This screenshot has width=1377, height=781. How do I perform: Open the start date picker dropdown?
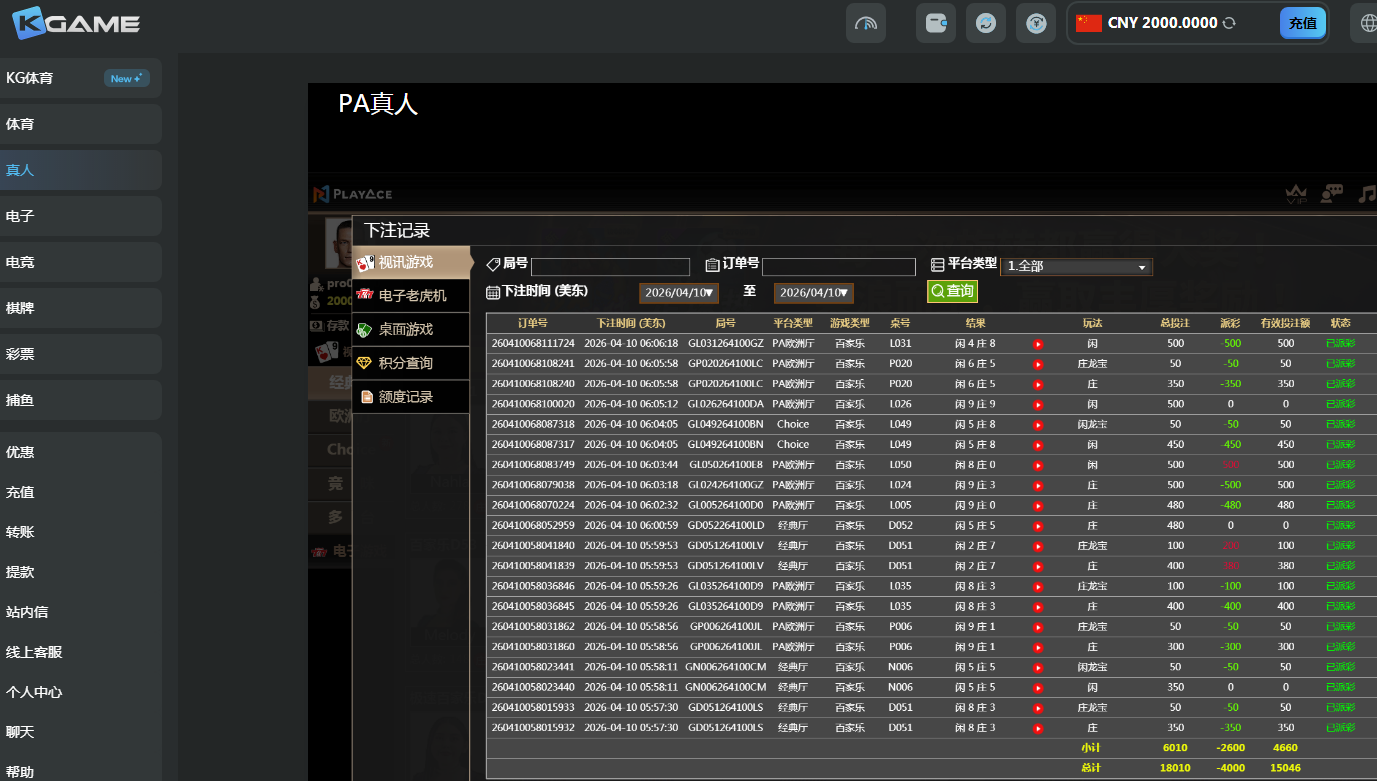tap(677, 293)
